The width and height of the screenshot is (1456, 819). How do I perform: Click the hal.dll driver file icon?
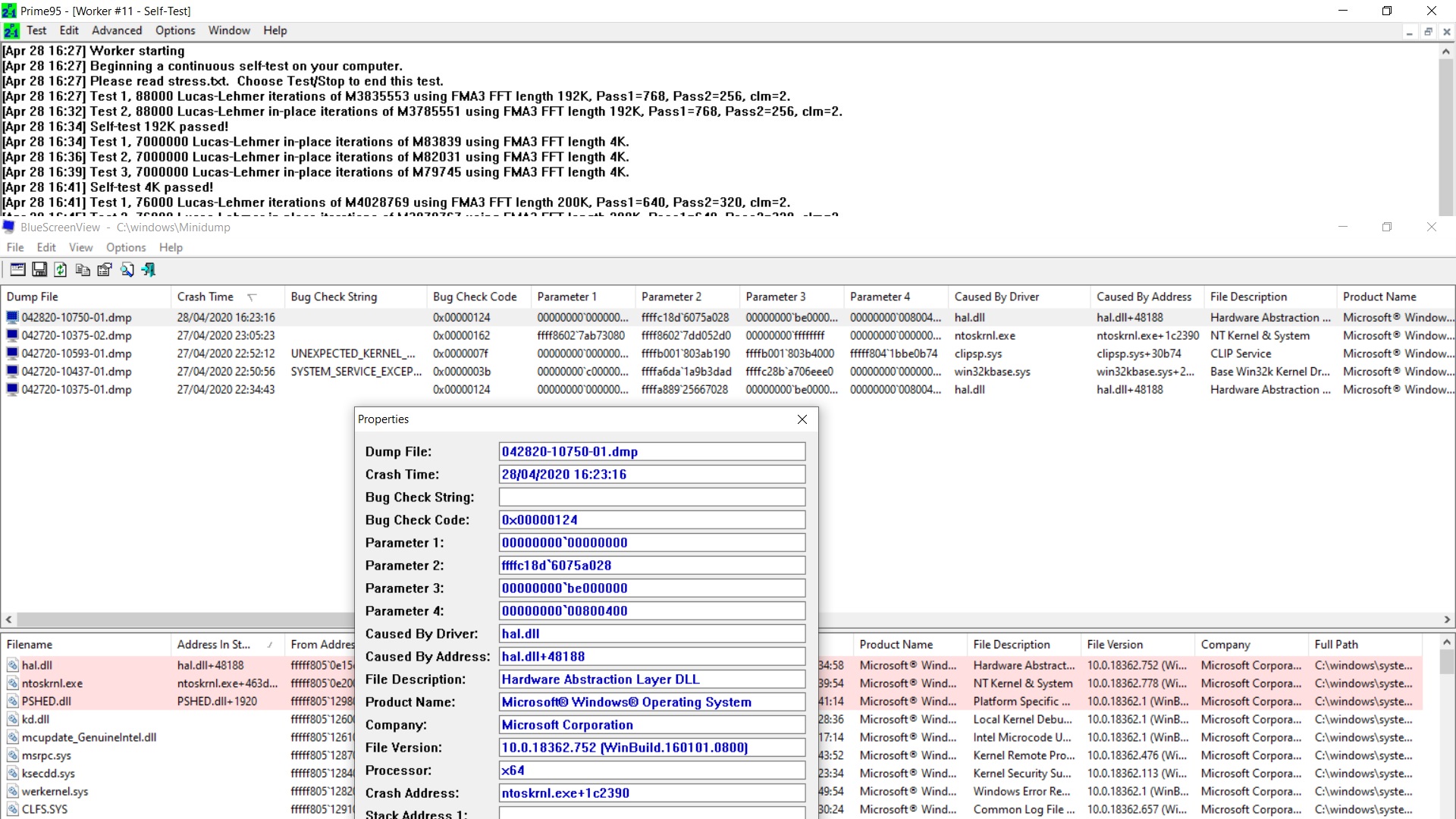click(x=13, y=666)
